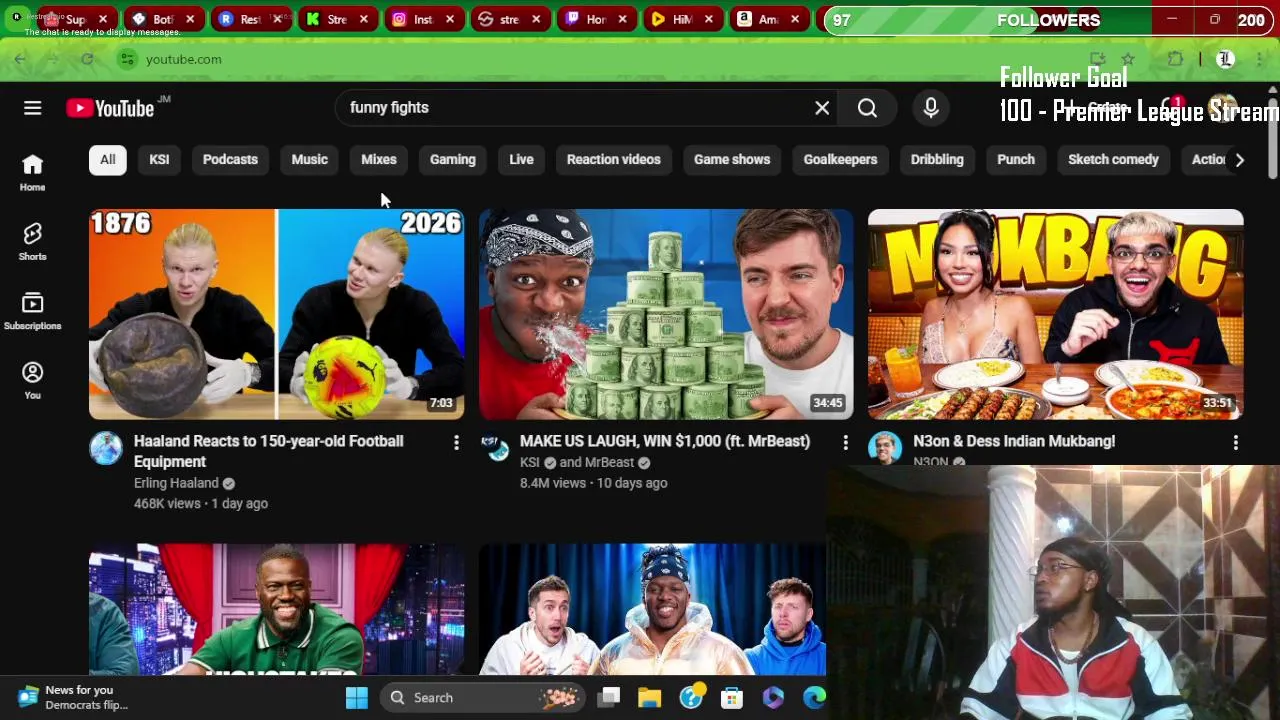Select the Reaction videos chip
The width and height of the screenshot is (1280, 720).
(614, 159)
